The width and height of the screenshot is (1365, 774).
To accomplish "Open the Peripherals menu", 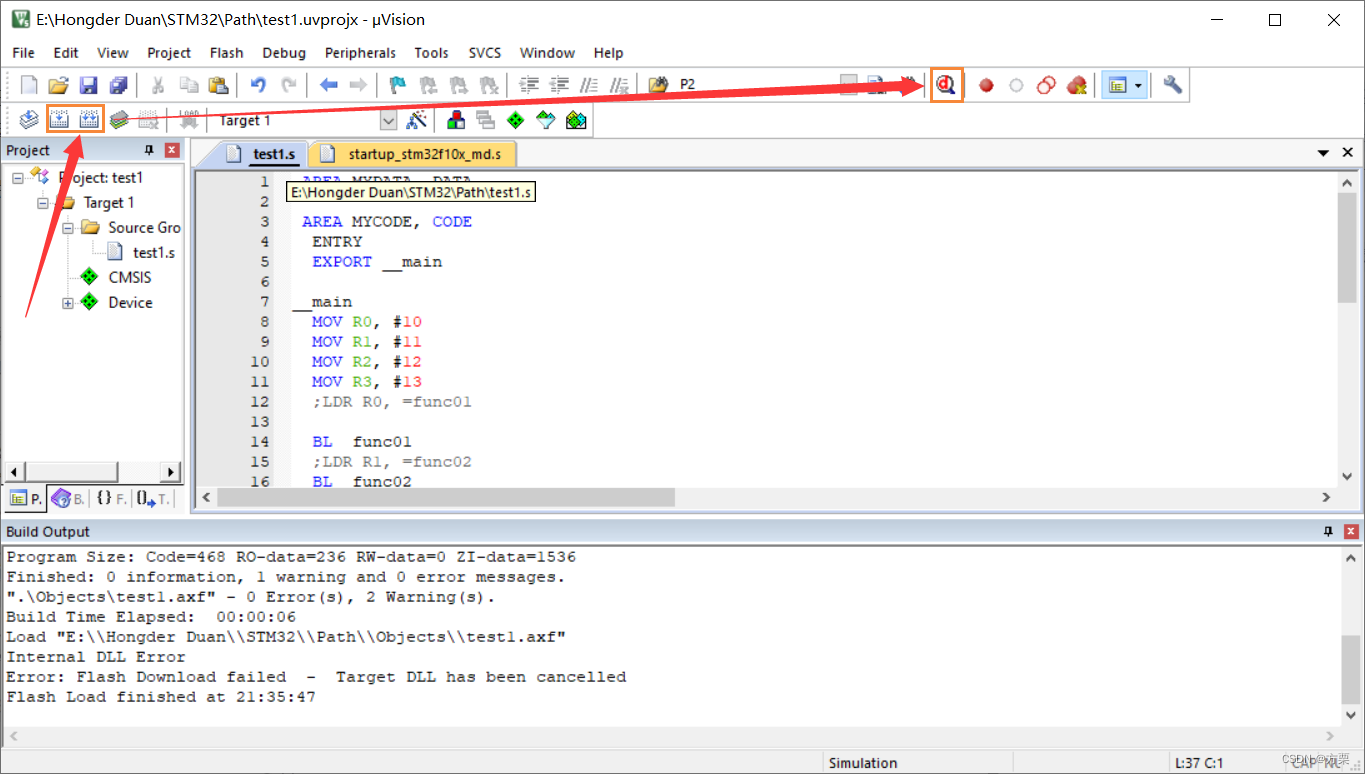I will click(x=360, y=53).
